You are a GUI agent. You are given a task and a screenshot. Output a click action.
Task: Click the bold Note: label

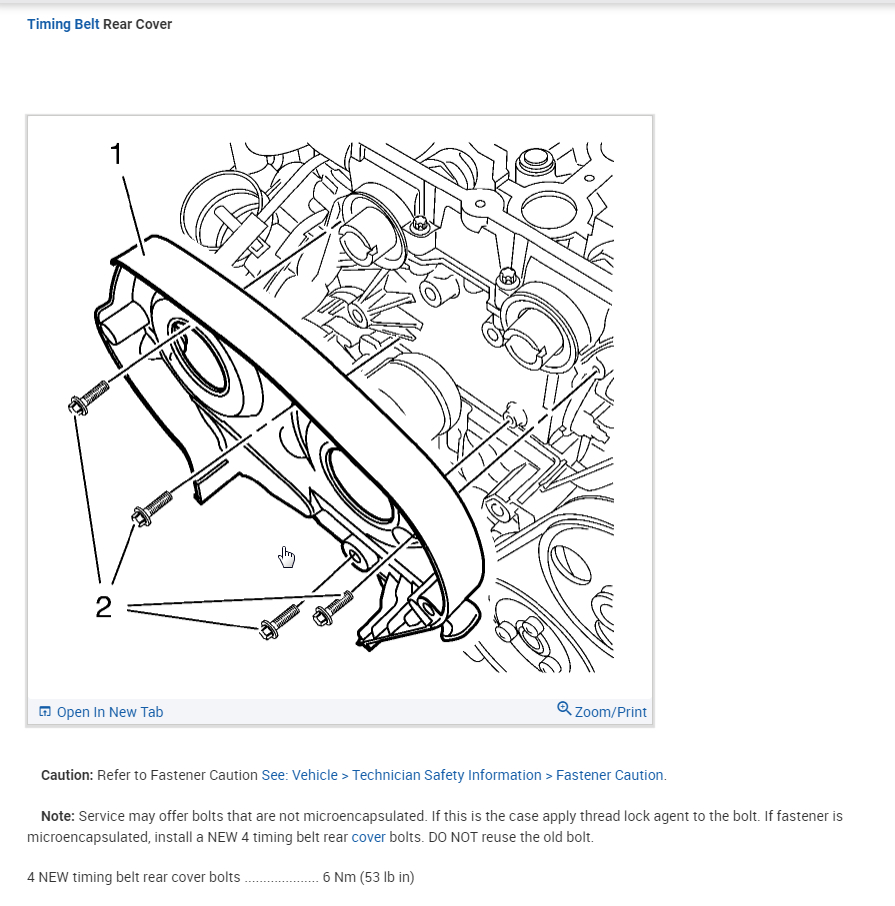(x=58, y=816)
